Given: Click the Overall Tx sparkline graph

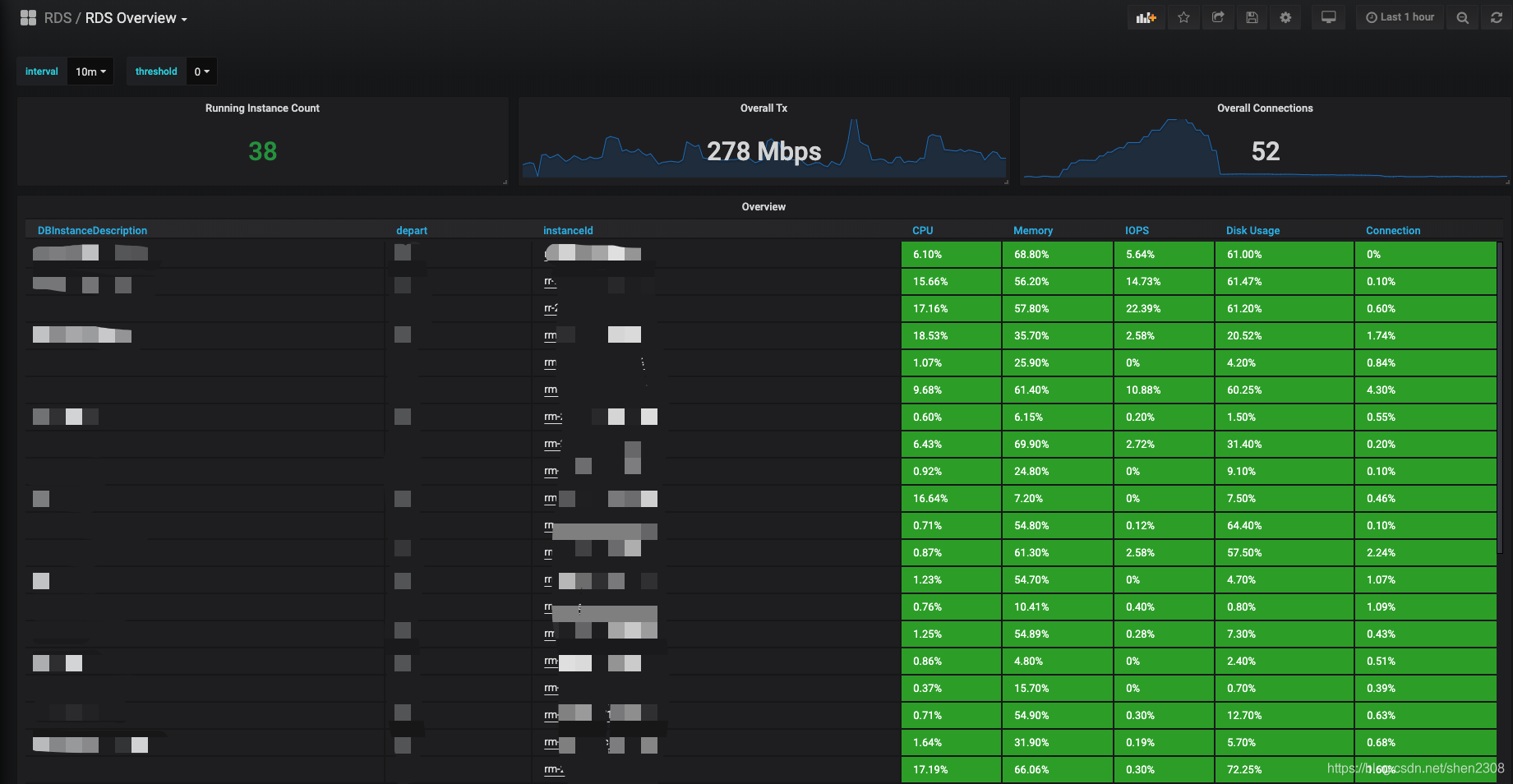Looking at the screenshot, I should click(x=763, y=150).
